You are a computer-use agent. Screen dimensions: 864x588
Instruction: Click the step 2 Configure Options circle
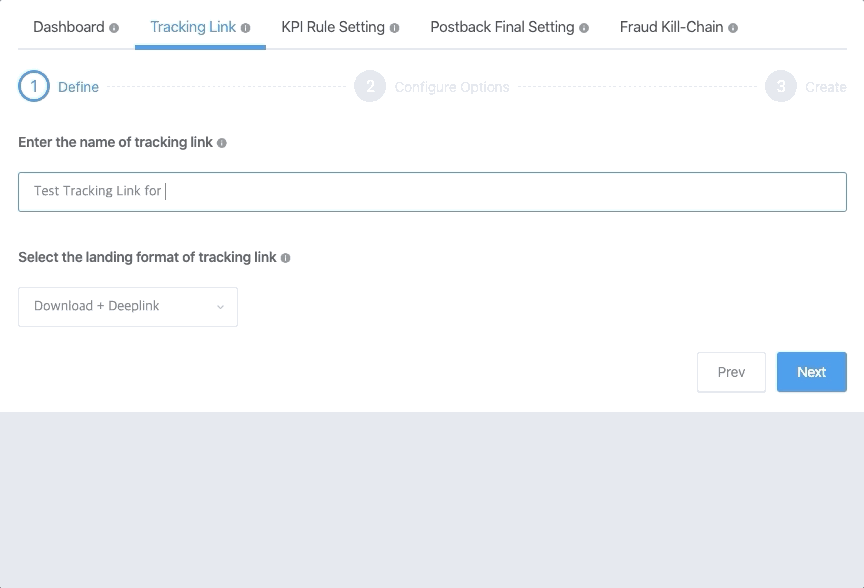click(369, 87)
